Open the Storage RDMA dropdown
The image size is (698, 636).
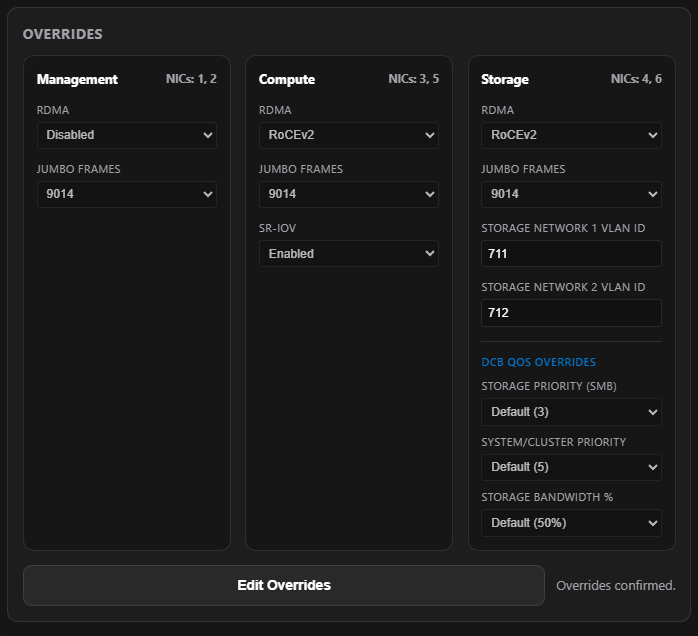571,135
